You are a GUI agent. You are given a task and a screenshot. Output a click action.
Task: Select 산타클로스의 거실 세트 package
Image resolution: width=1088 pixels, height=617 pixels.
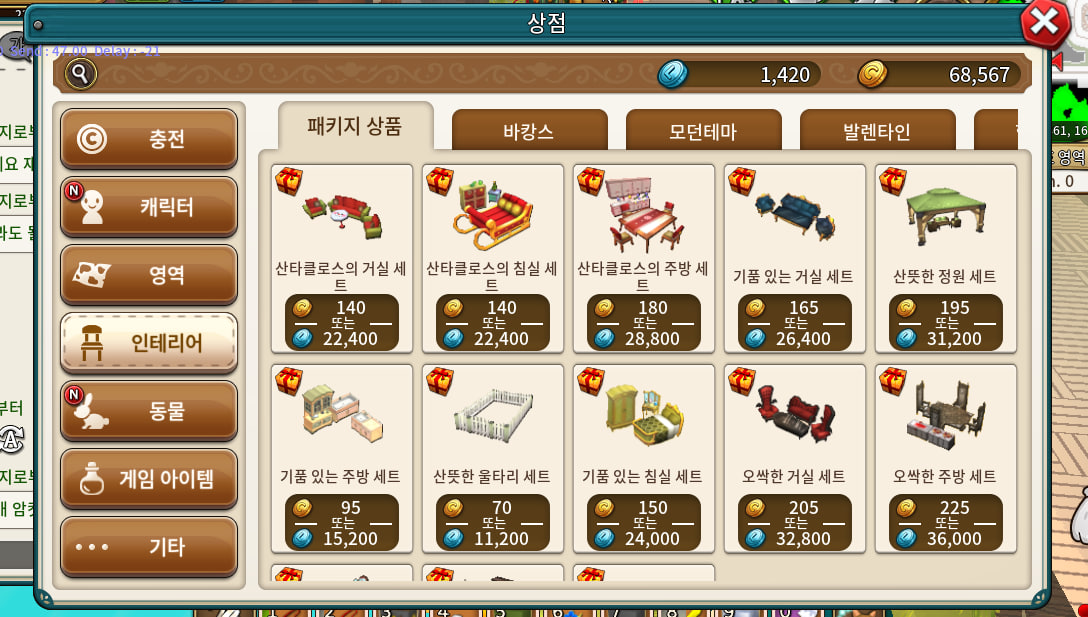coord(341,259)
